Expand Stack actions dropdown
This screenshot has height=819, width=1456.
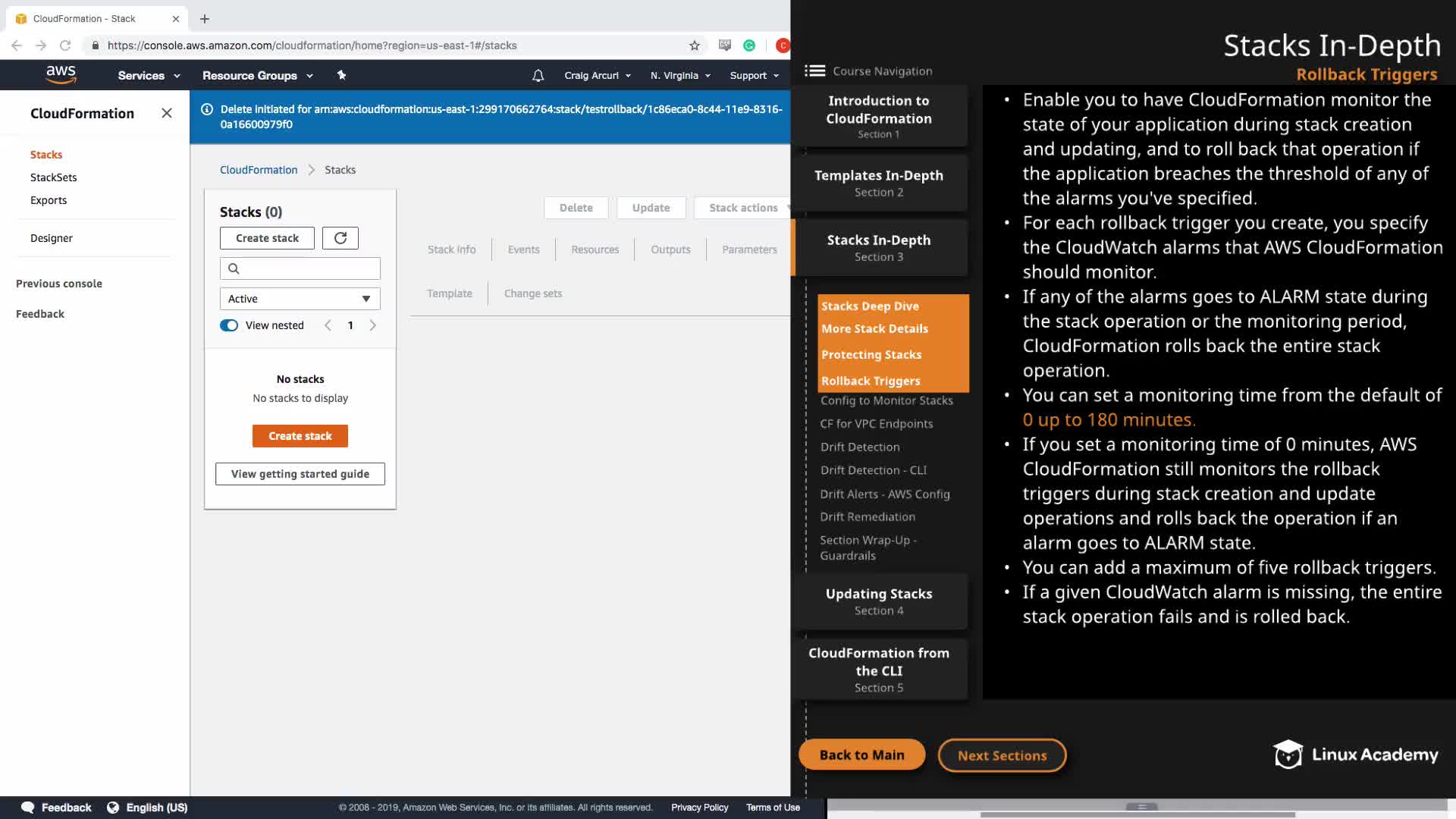tap(744, 208)
